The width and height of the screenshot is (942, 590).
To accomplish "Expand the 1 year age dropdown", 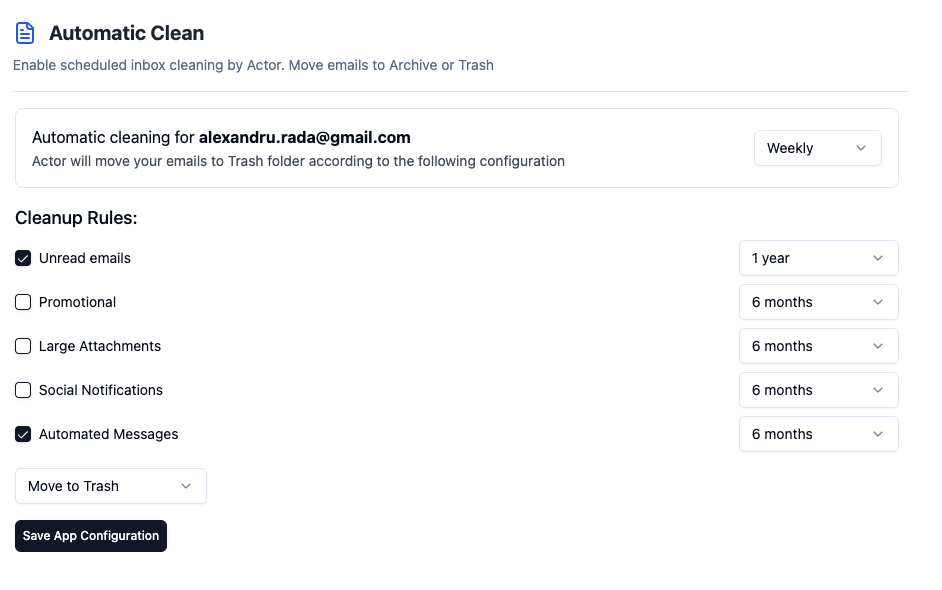I will pyautogui.click(x=818, y=258).
